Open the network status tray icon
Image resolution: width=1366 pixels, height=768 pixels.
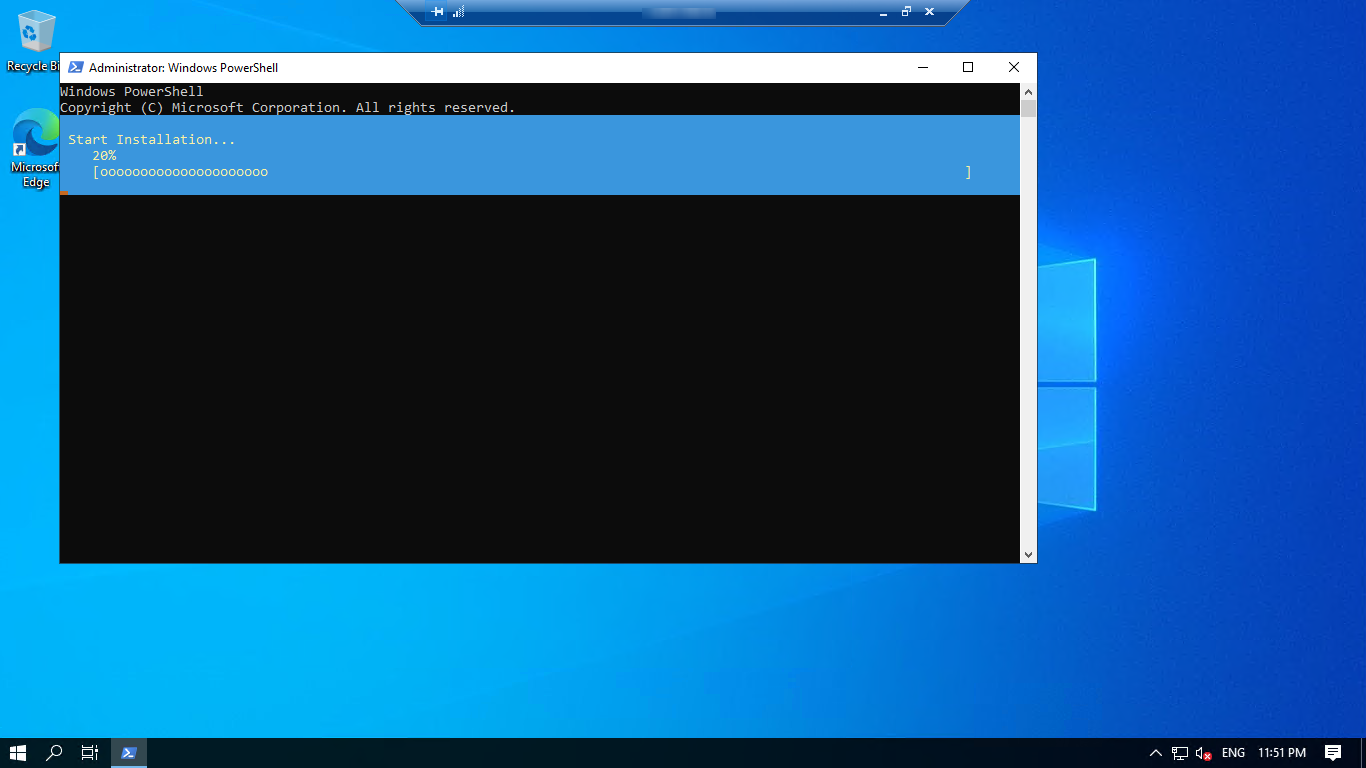click(x=1180, y=753)
